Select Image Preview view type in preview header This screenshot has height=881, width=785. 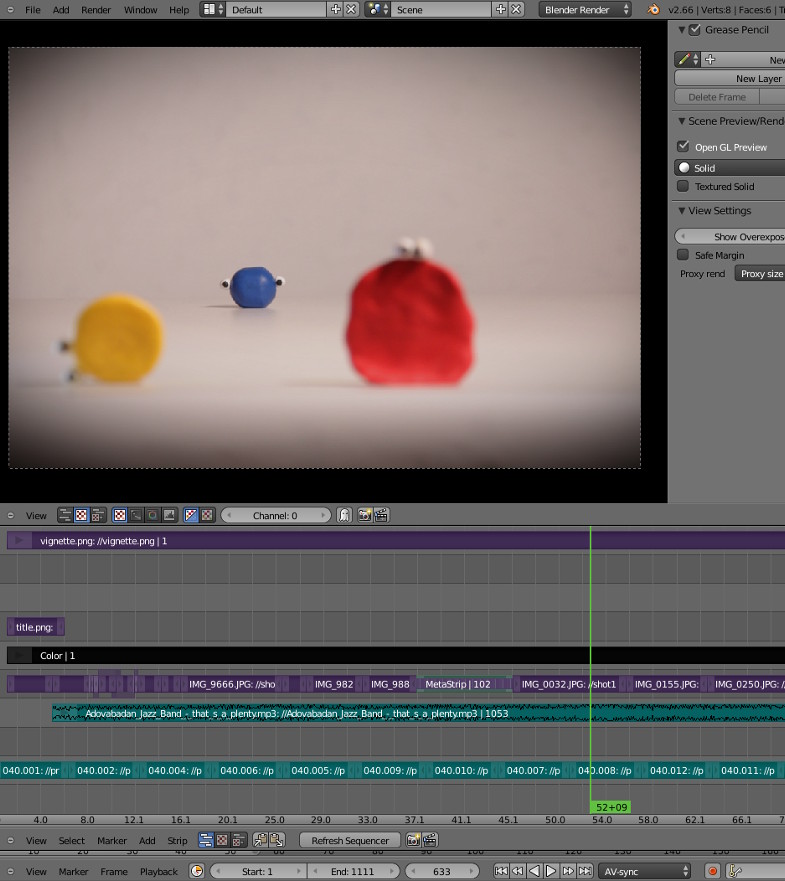point(81,515)
